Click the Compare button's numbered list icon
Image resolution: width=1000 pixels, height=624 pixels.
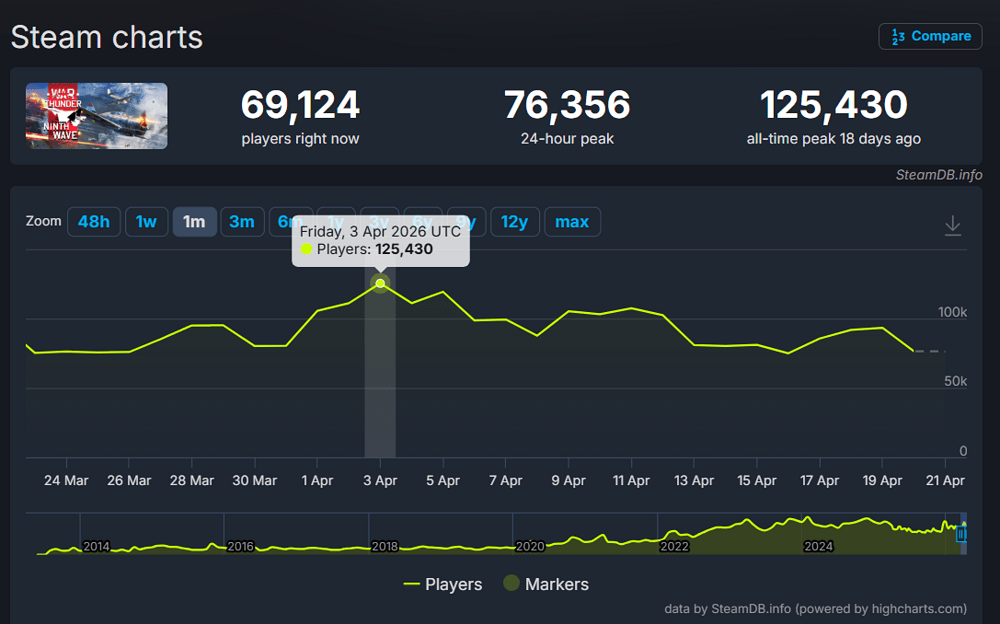898,37
